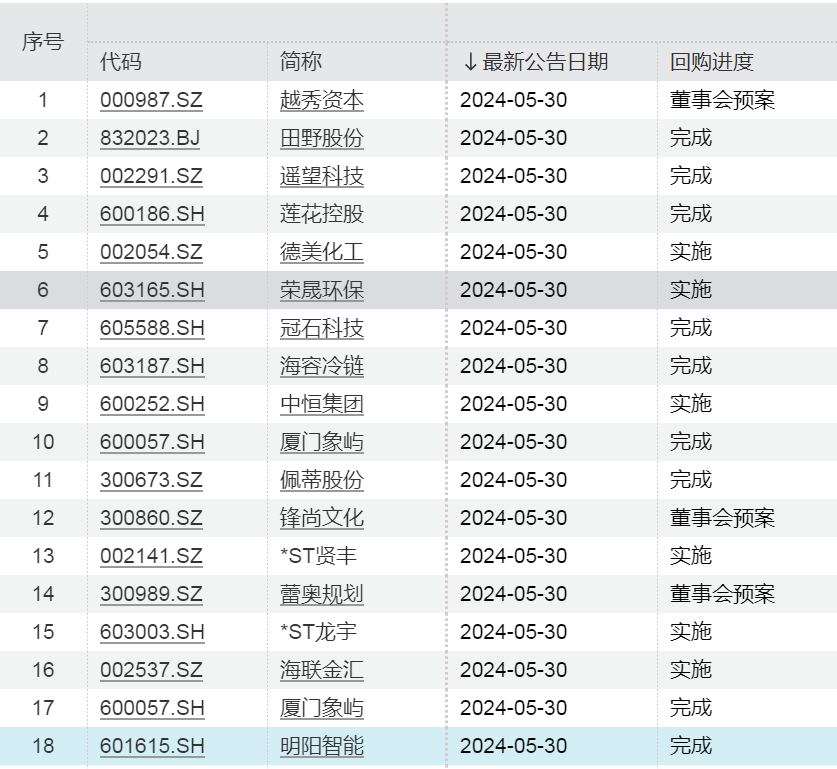Open company name link 冠石科技
The image size is (837, 769).
pyautogui.click(x=322, y=328)
